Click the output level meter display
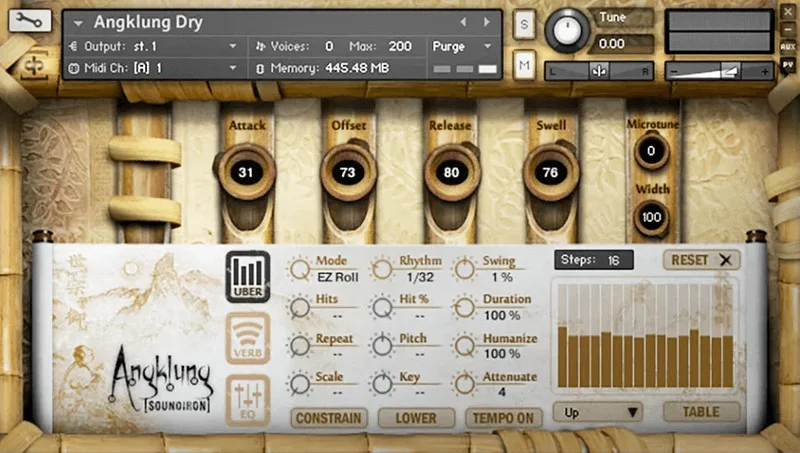800x453 pixels. (720, 32)
